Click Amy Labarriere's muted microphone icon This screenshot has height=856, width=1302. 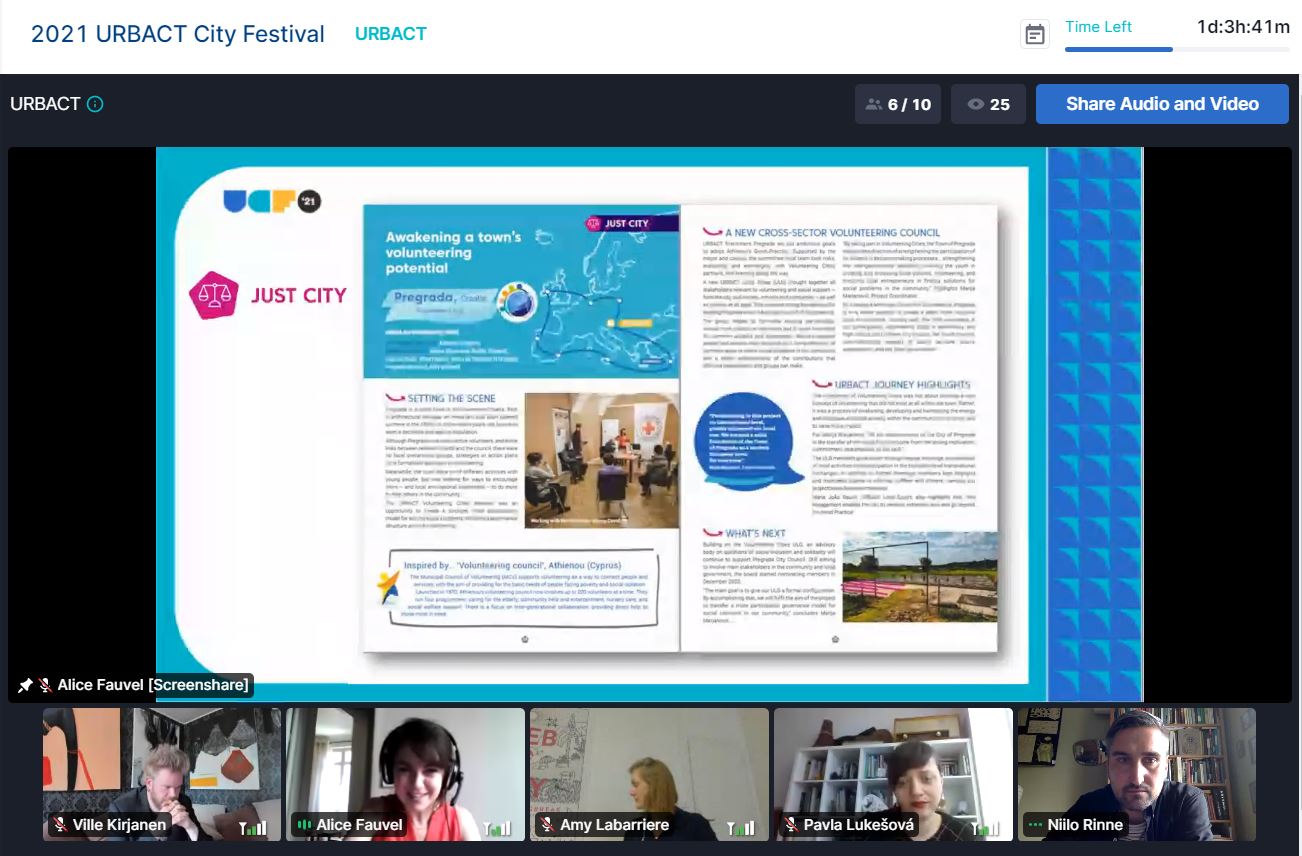pyautogui.click(x=548, y=826)
